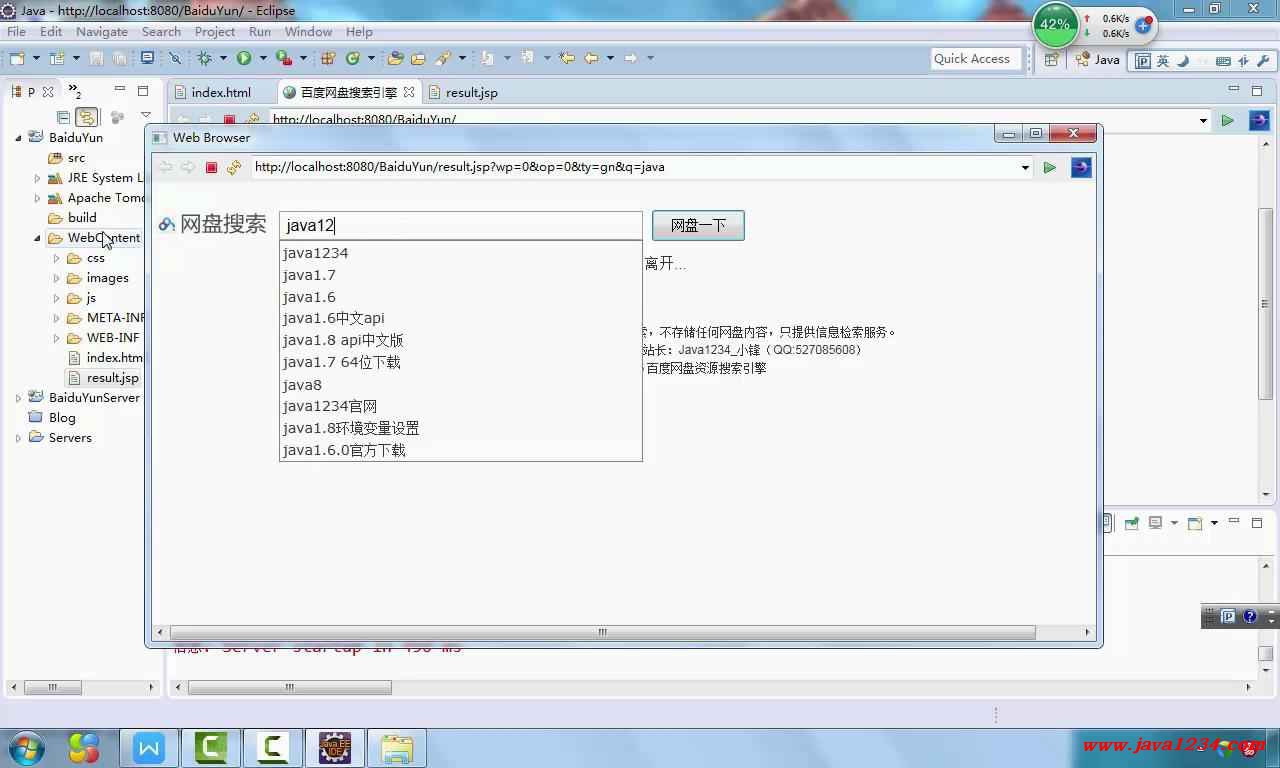The width and height of the screenshot is (1280, 768).
Task: Click the Debug bug icon in toolbar
Action: (205, 58)
